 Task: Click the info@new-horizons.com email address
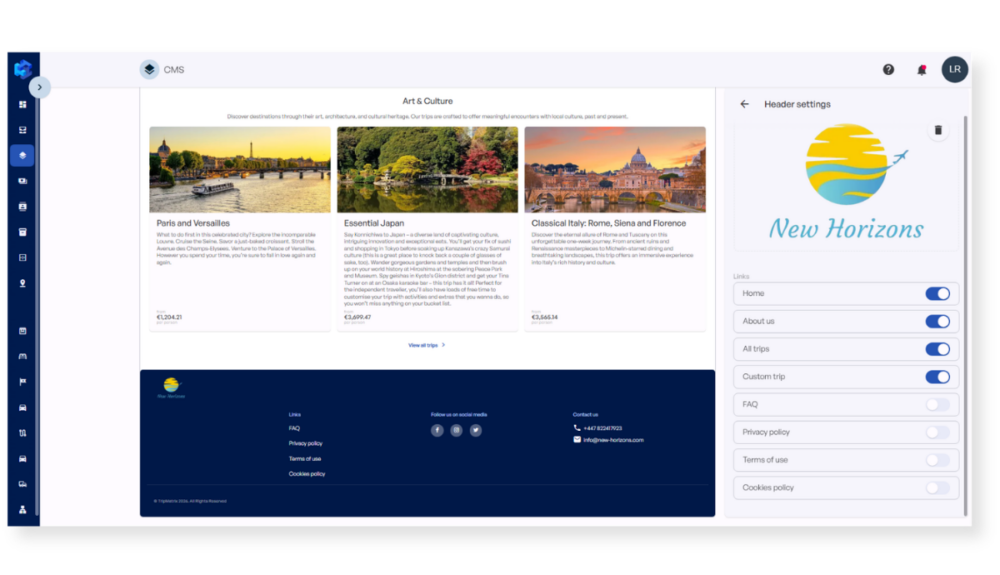pyautogui.click(x=614, y=440)
